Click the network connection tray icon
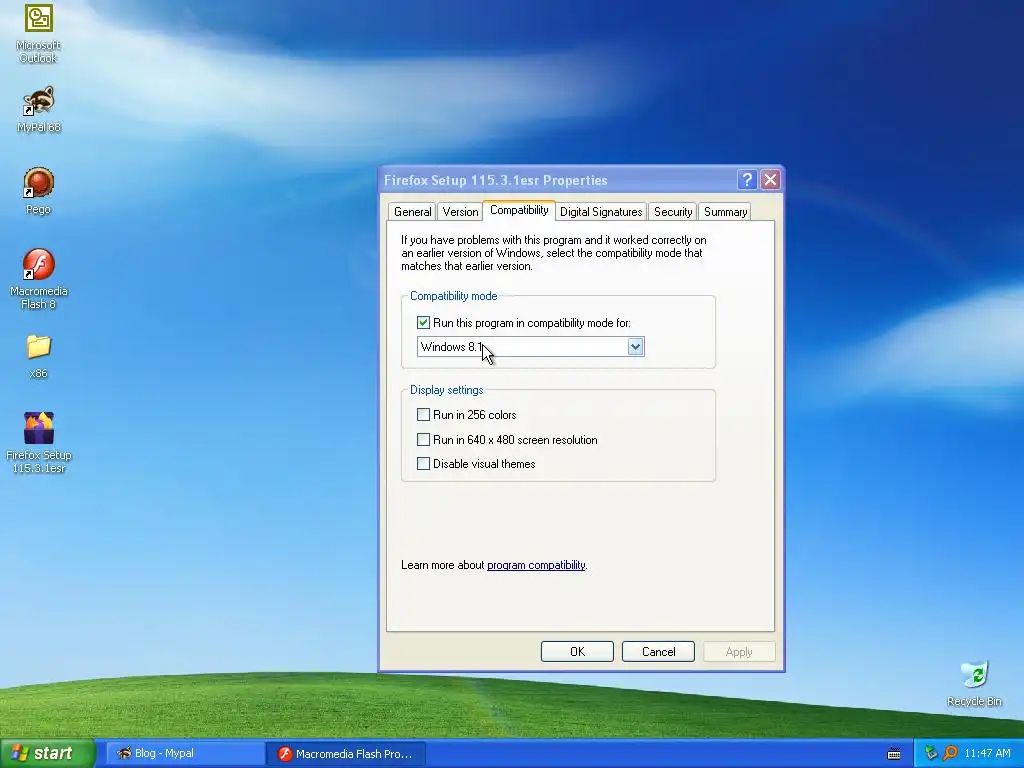The height and width of the screenshot is (768, 1024). pyautogui.click(x=931, y=754)
